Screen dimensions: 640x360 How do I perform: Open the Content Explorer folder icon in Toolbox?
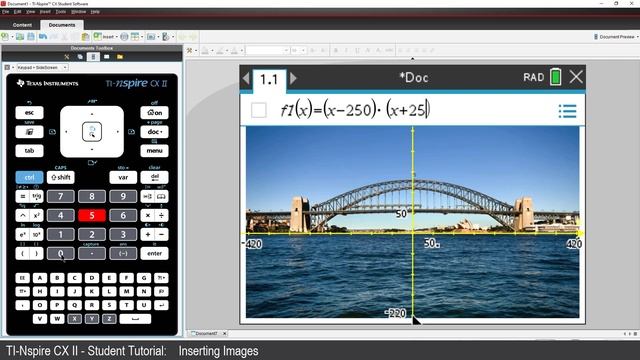(x=120, y=57)
